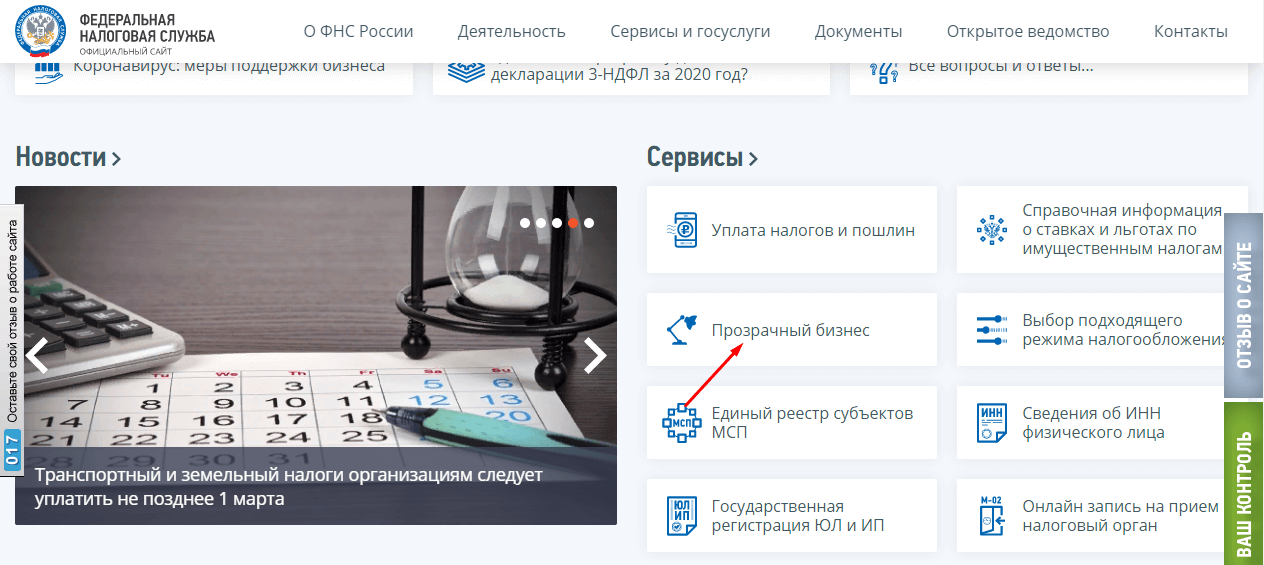Open the 'Прозрачный бизнес' service
The height and width of the screenshot is (565, 1264).
point(791,330)
